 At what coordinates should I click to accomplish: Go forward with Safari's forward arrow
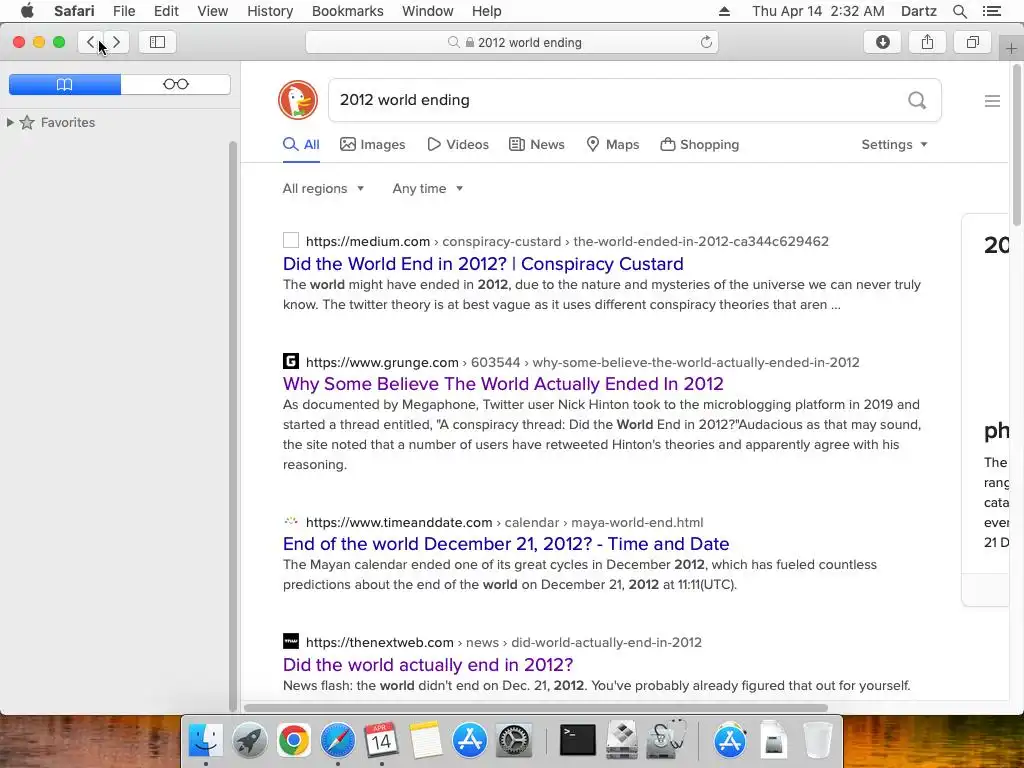pos(116,42)
